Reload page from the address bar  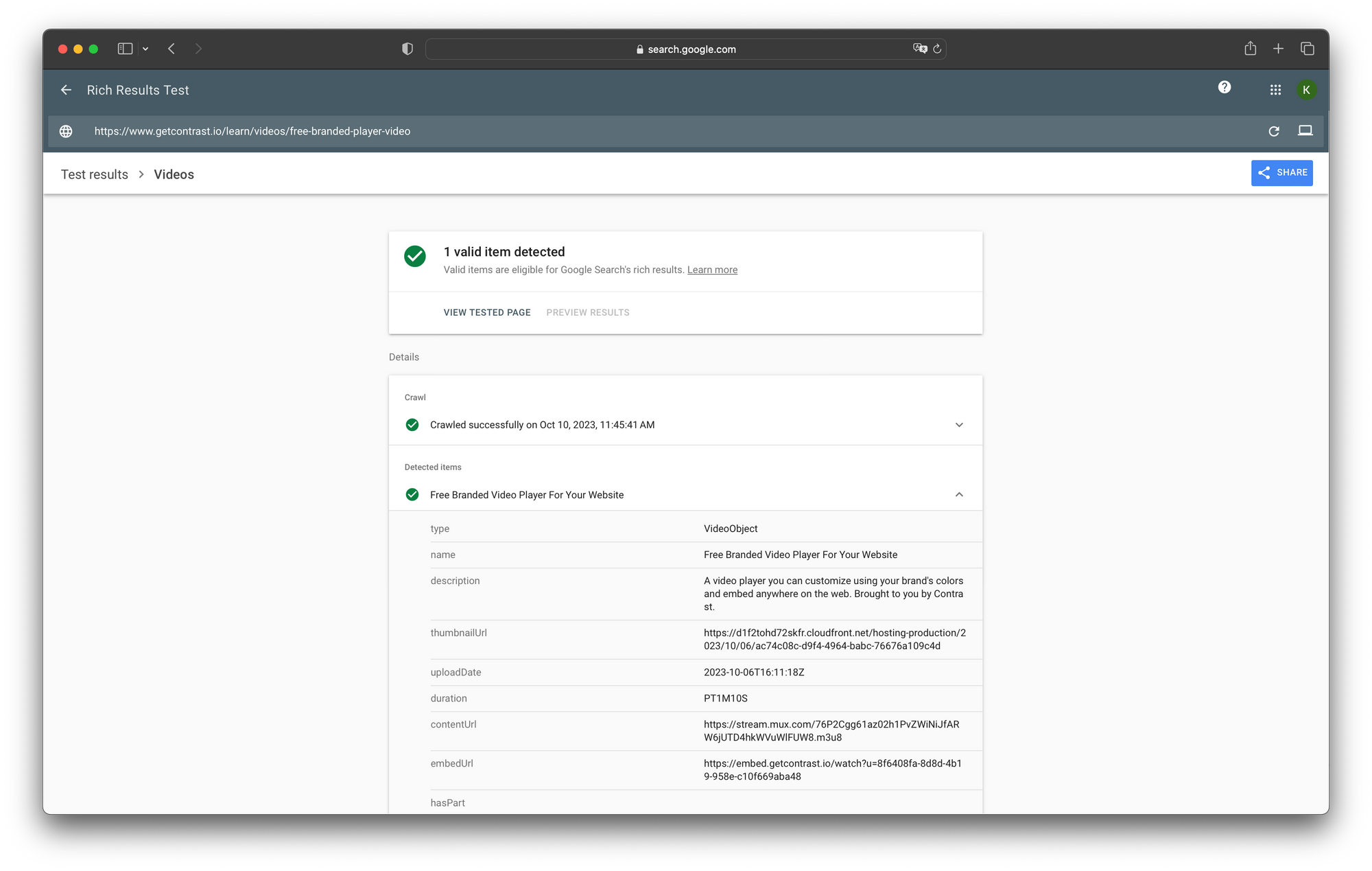937,49
